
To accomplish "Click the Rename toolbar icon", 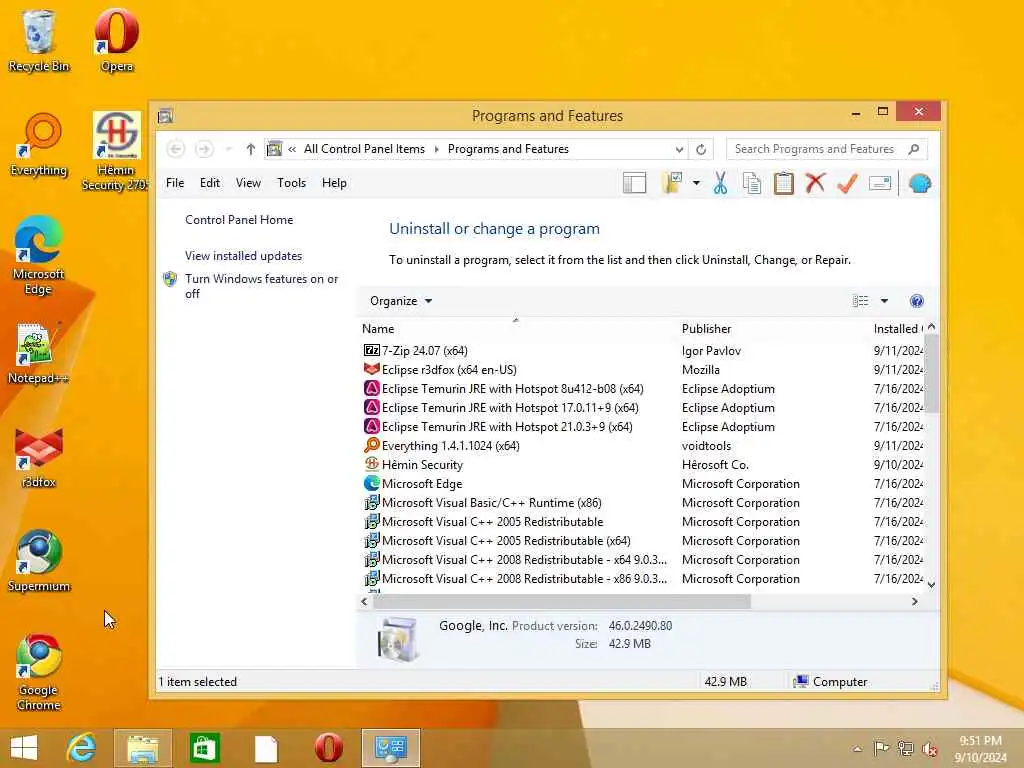I will pyautogui.click(x=880, y=184).
